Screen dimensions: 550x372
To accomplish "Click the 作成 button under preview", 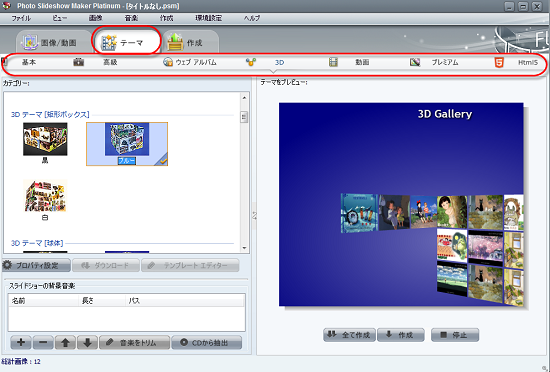I will pyautogui.click(x=401, y=335).
